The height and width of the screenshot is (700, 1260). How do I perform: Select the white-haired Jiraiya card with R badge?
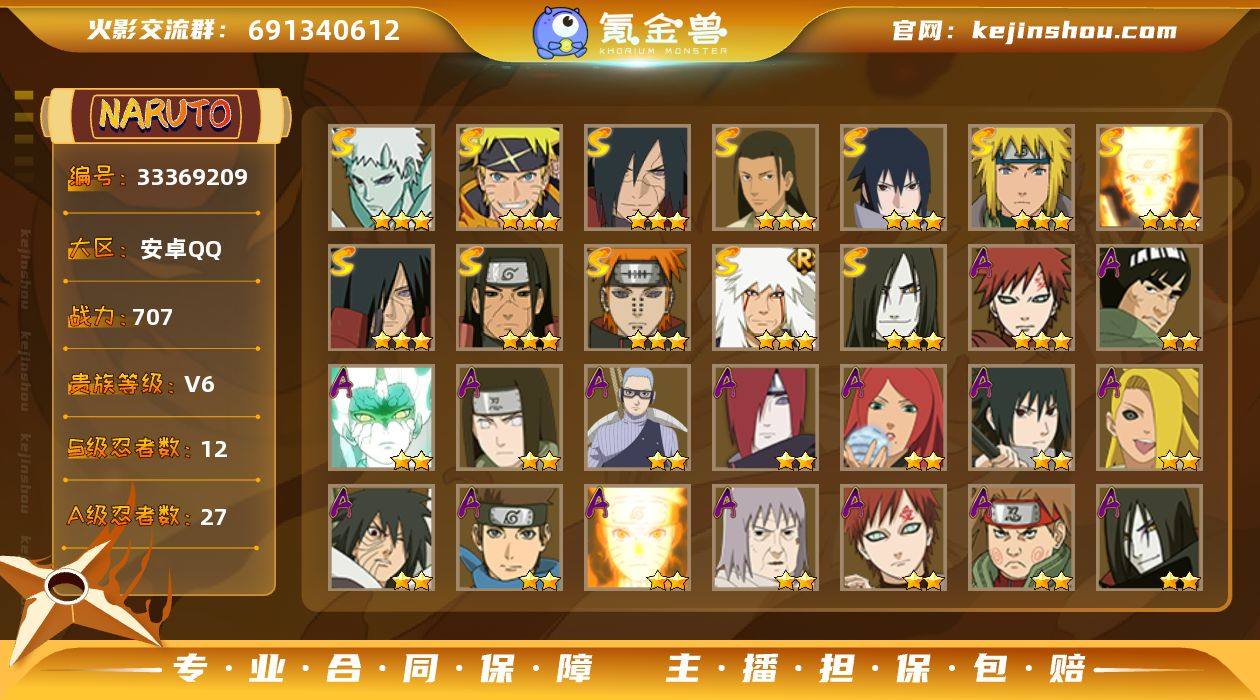[765, 298]
